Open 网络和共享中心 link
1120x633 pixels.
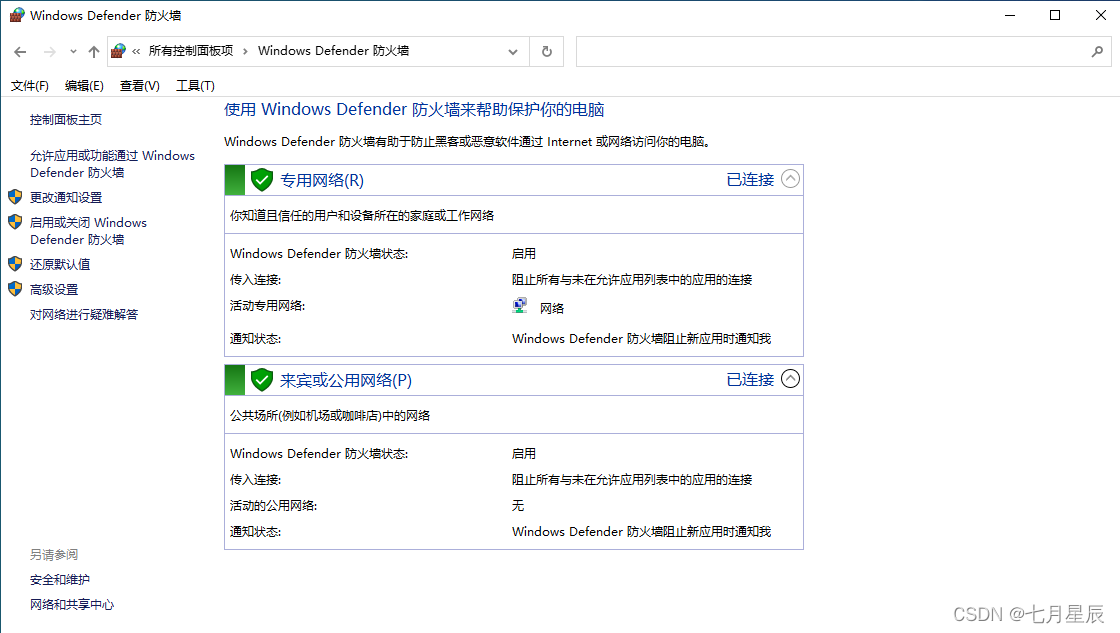click(72, 604)
